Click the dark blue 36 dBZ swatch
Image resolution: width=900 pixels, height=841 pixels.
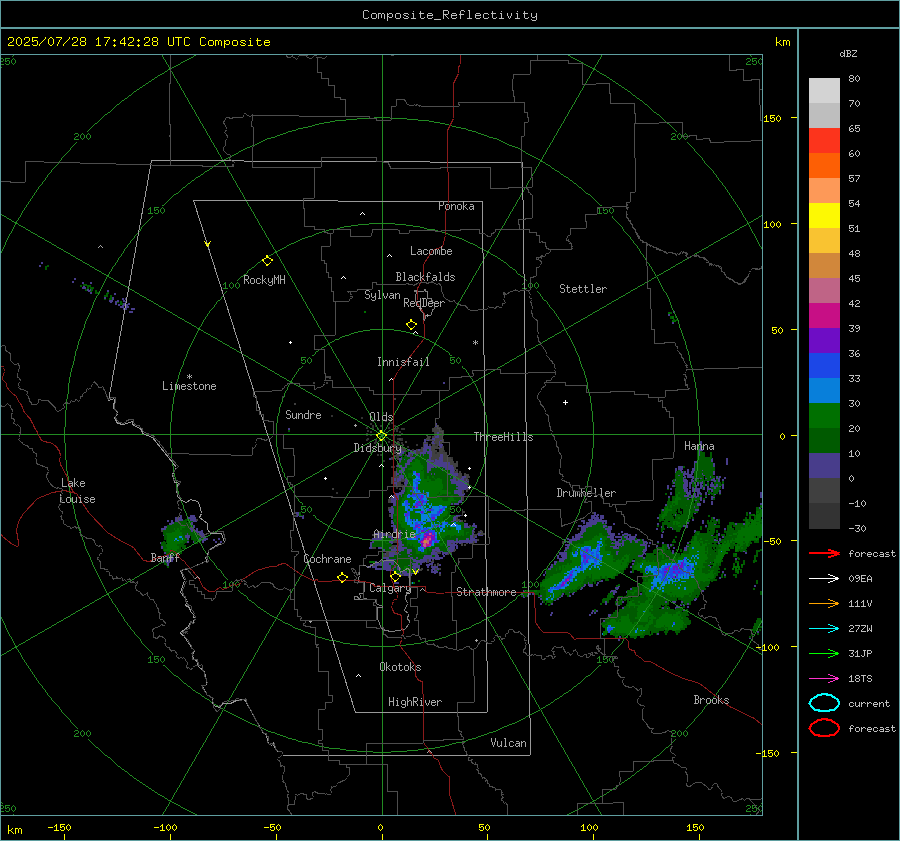(x=824, y=365)
